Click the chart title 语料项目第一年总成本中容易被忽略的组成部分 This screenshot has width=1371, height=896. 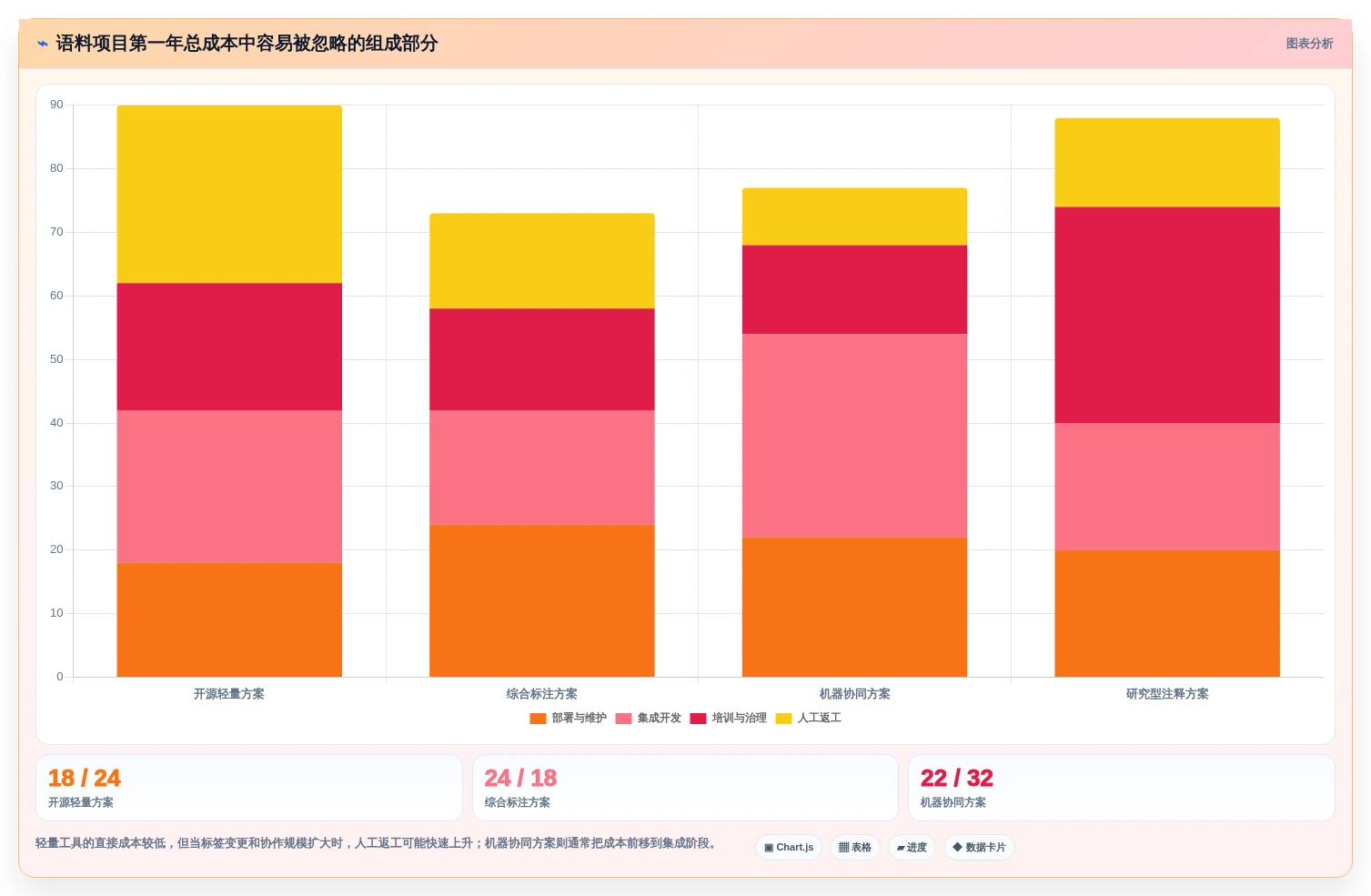coord(247,44)
